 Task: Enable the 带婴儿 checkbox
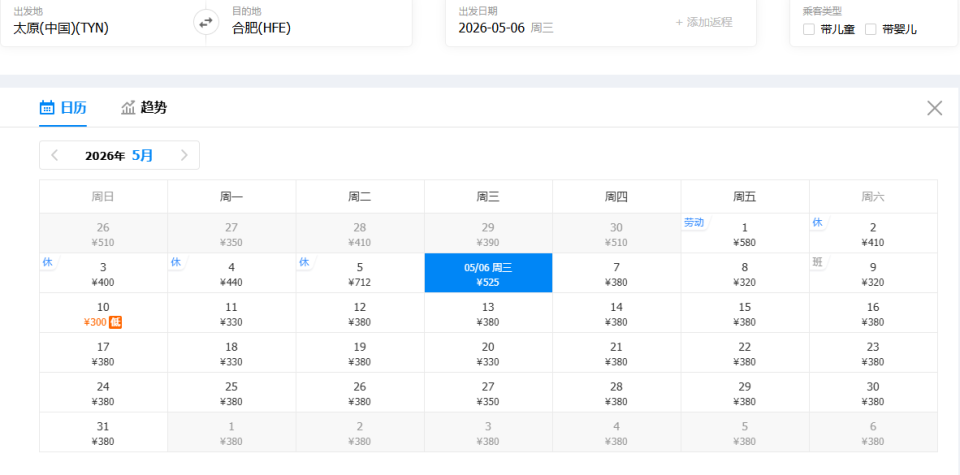(871, 29)
